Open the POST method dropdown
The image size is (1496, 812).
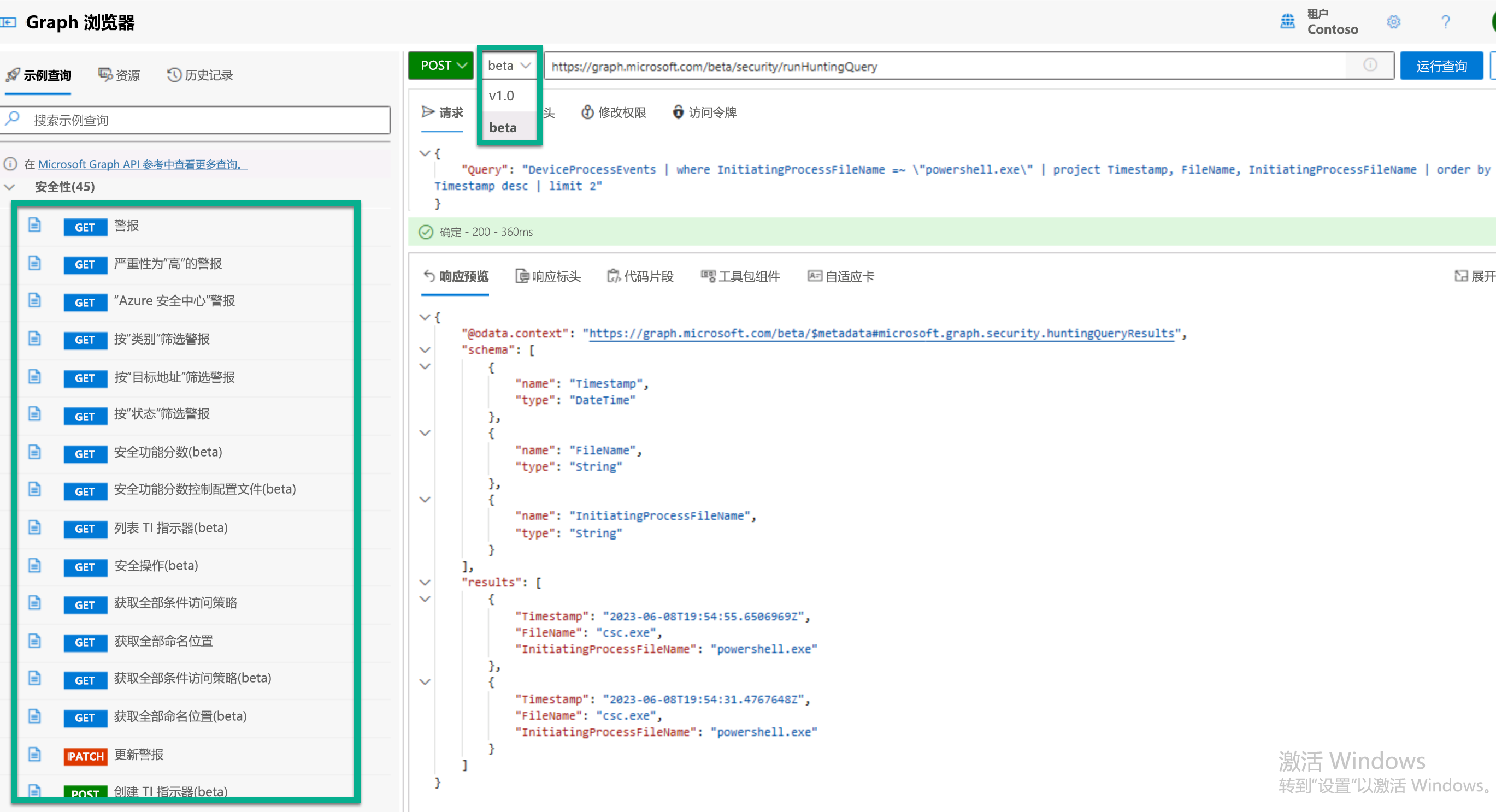pyautogui.click(x=441, y=65)
